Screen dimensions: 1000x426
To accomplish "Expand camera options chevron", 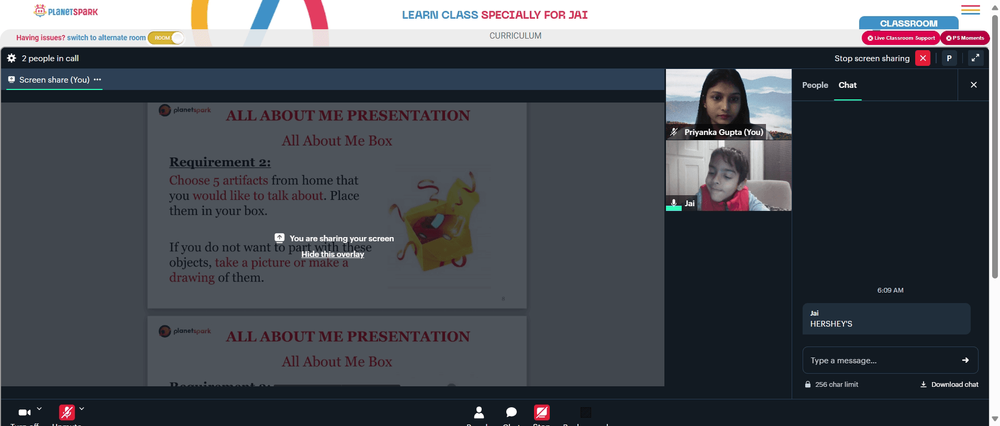I will click(x=39, y=408).
